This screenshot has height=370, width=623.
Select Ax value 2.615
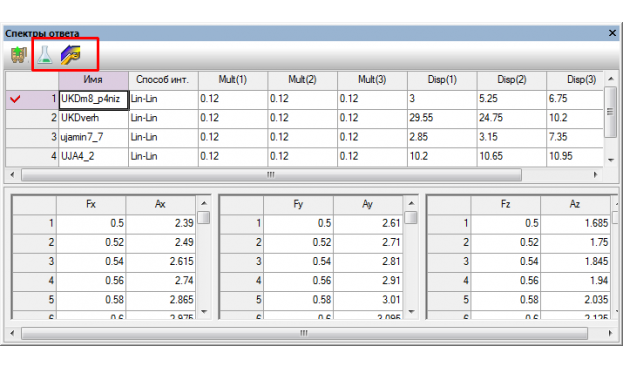pyautogui.click(x=161, y=262)
